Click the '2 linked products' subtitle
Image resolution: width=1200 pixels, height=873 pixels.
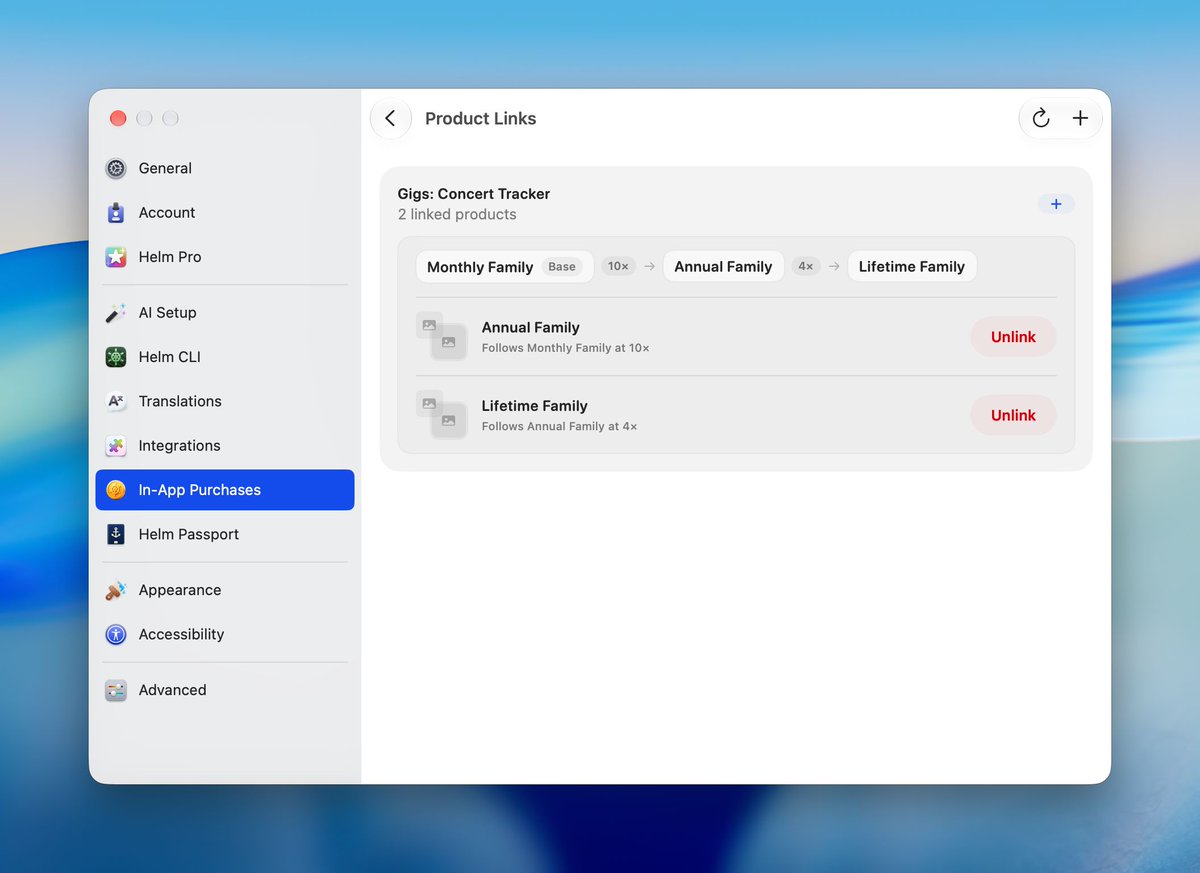(457, 214)
